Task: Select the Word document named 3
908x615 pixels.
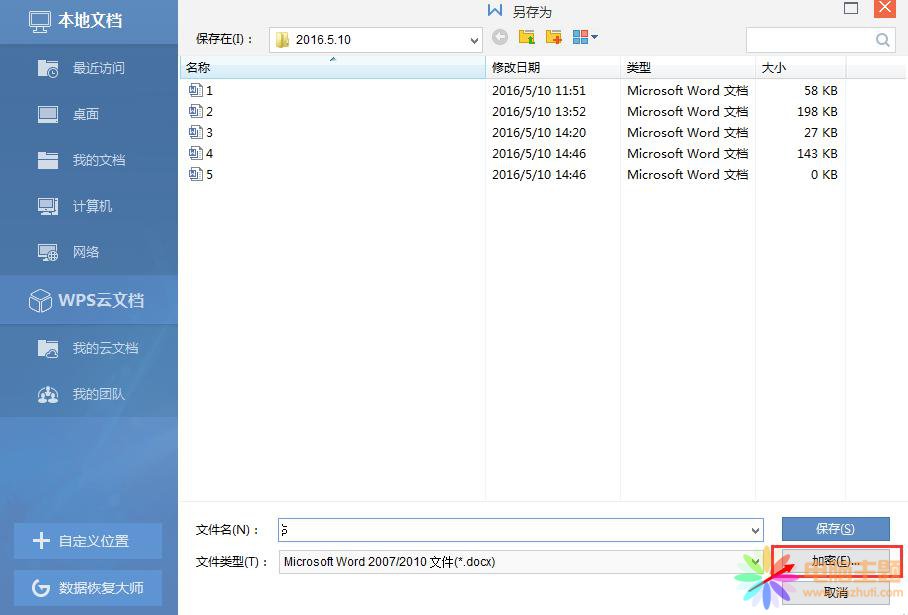Action: tap(206, 132)
